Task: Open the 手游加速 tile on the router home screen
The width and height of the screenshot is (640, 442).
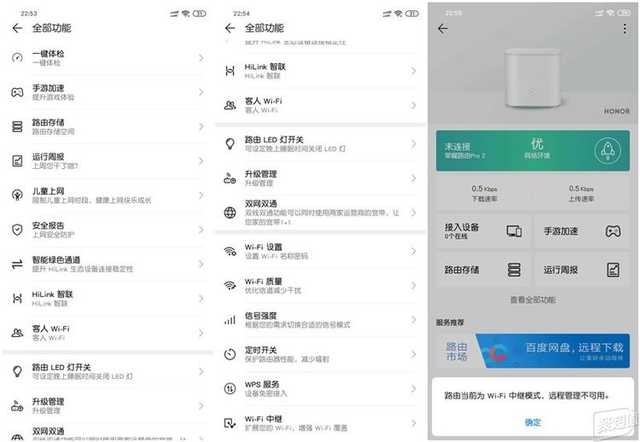Action: click(582, 231)
